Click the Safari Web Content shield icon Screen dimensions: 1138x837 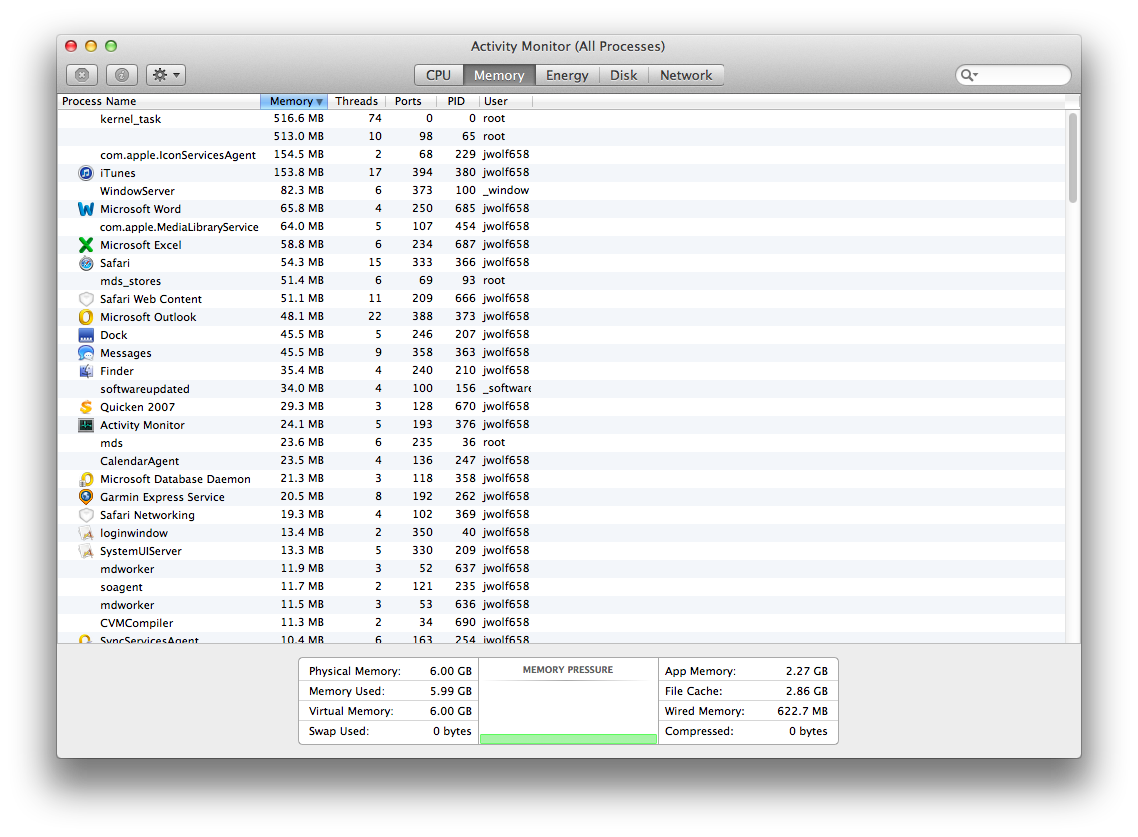click(x=86, y=299)
